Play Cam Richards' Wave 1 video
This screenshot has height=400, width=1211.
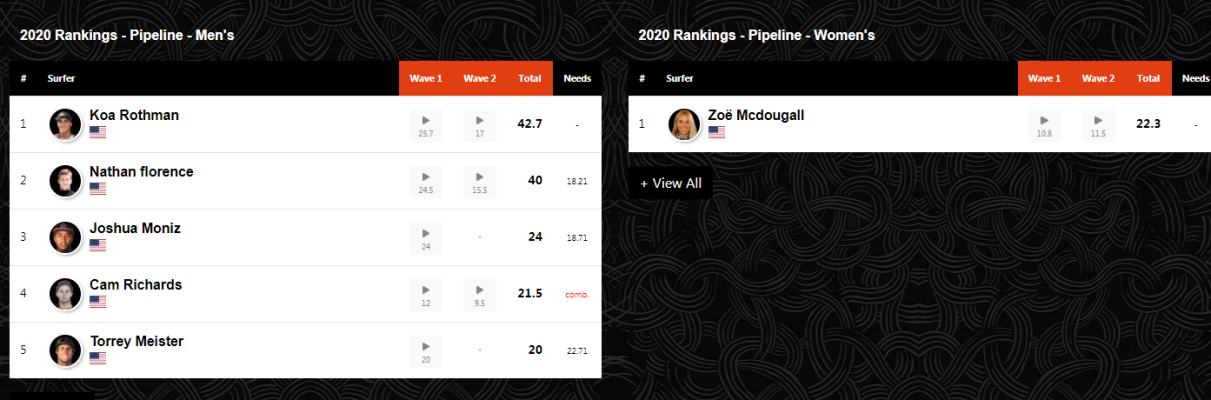(426, 295)
